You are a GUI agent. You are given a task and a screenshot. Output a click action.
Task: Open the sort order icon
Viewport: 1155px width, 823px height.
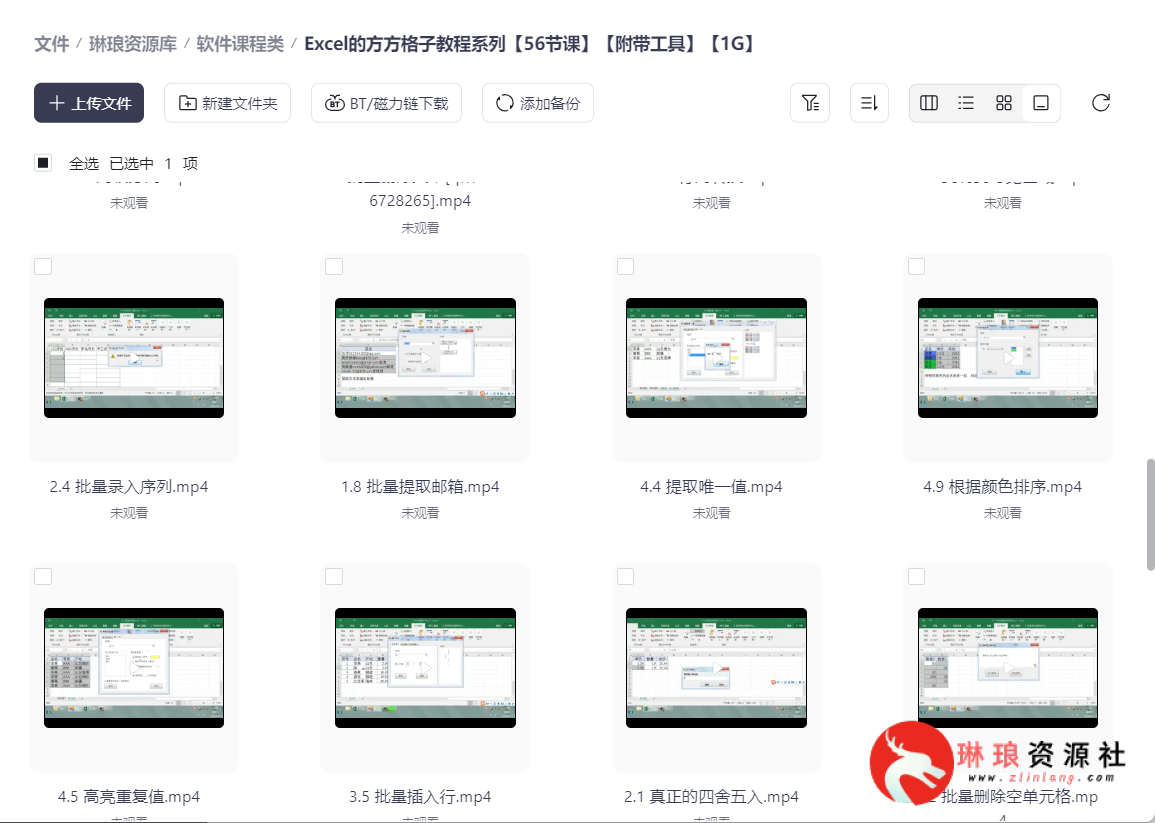click(869, 103)
